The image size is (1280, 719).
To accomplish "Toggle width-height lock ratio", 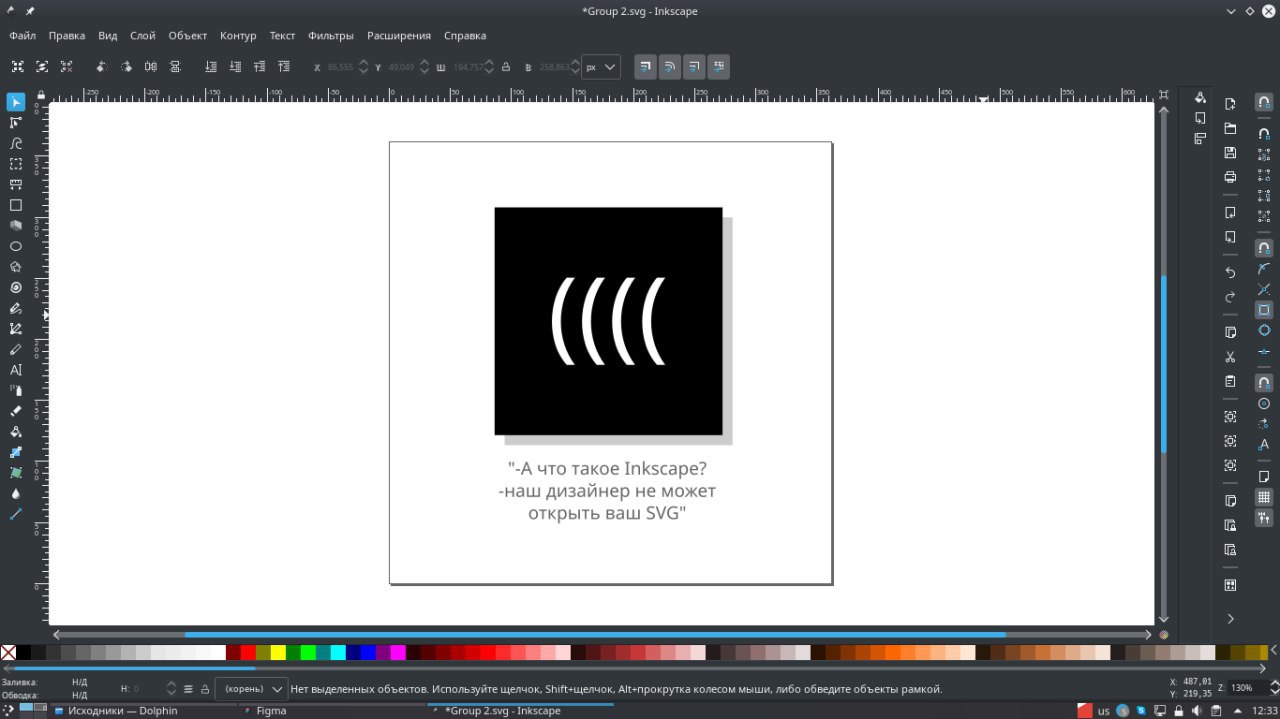I will (506, 67).
